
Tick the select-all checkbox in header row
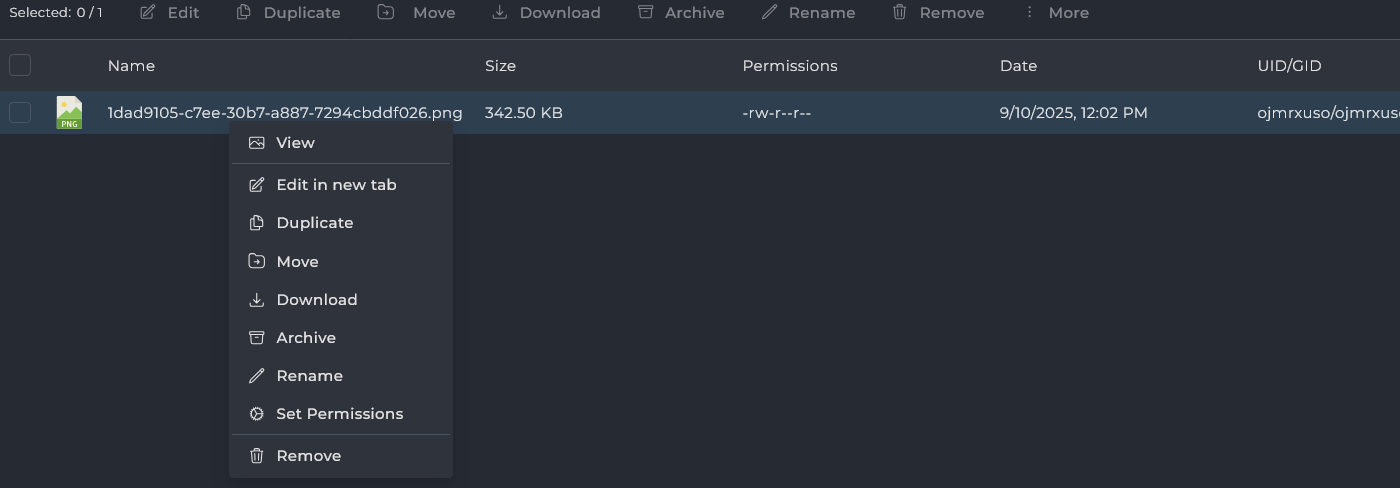[x=20, y=66]
